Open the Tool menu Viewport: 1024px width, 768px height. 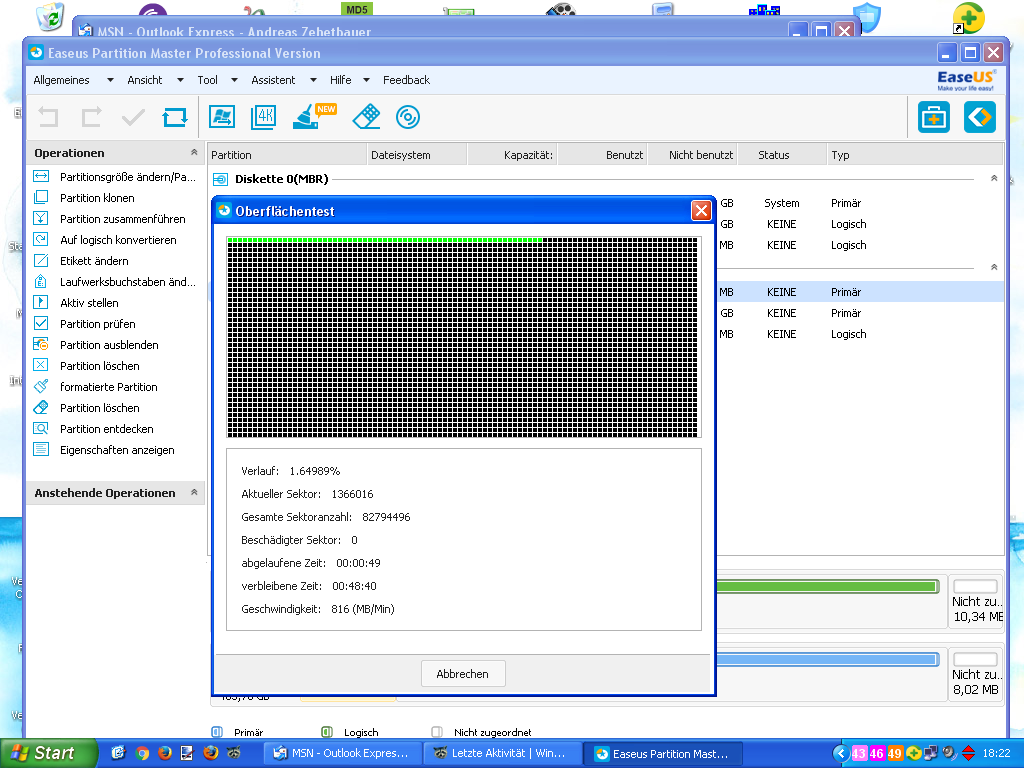208,80
